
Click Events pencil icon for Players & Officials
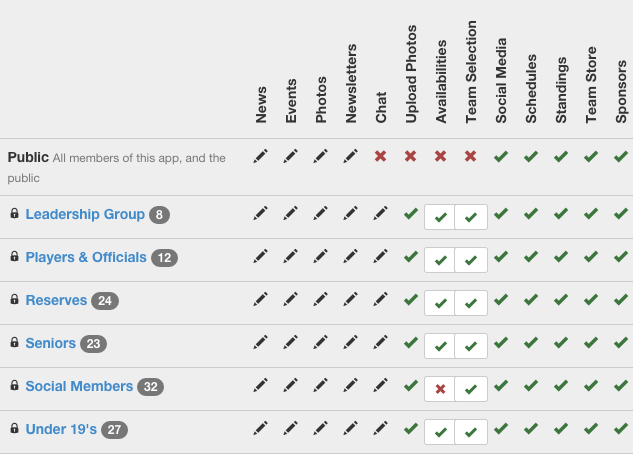tap(290, 256)
